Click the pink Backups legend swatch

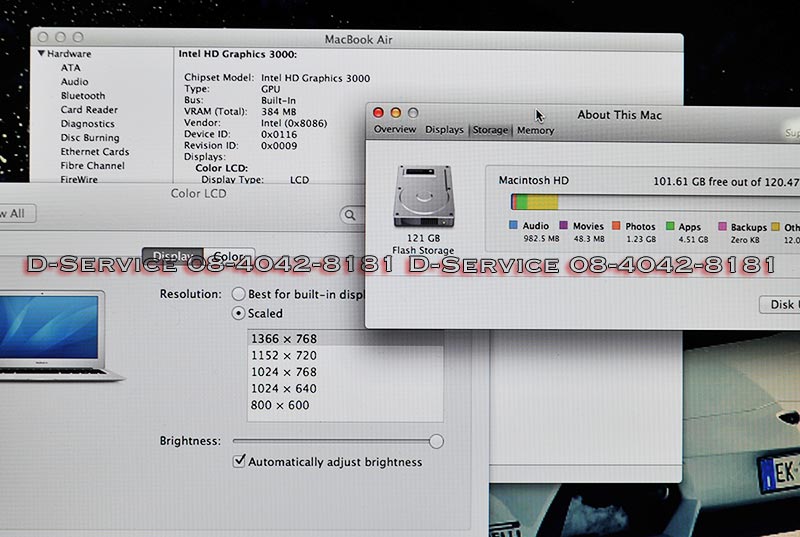pos(722,226)
